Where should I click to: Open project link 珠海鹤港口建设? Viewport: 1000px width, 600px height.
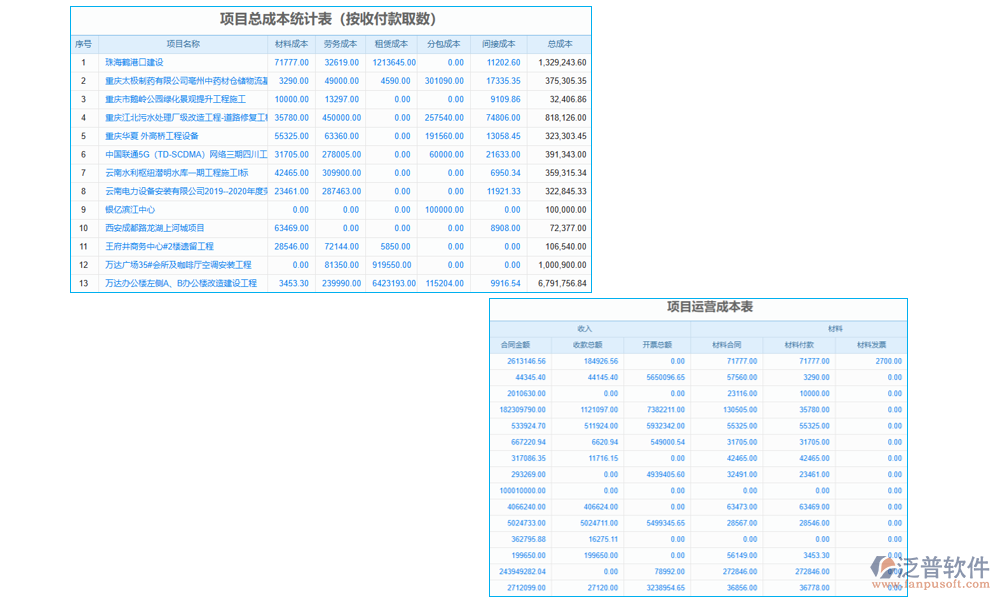[x=134, y=62]
